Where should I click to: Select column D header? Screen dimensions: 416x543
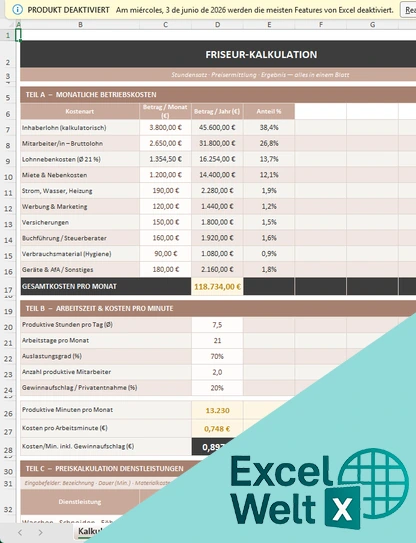coord(217,25)
